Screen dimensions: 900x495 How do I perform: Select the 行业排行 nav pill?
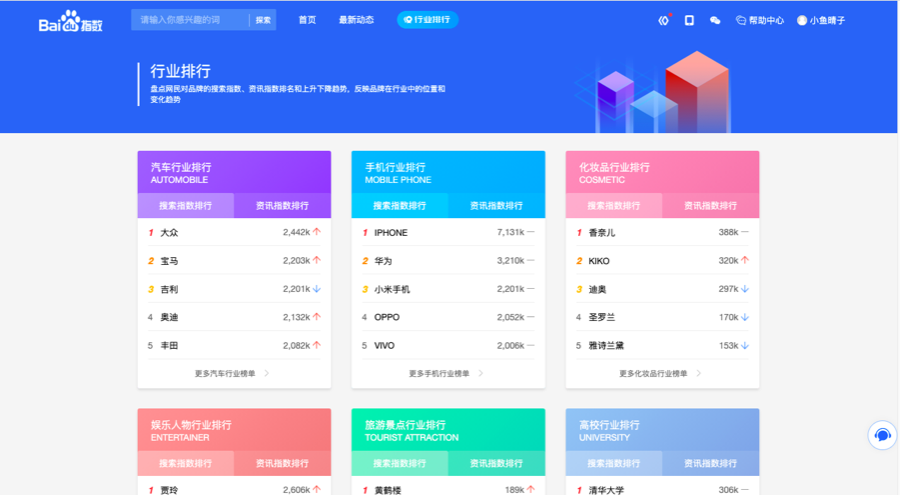point(428,20)
